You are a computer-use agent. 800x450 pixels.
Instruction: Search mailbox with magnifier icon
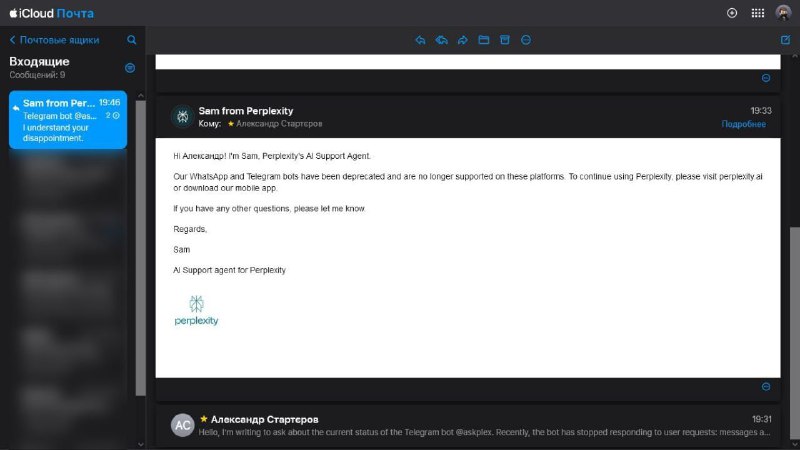point(132,40)
